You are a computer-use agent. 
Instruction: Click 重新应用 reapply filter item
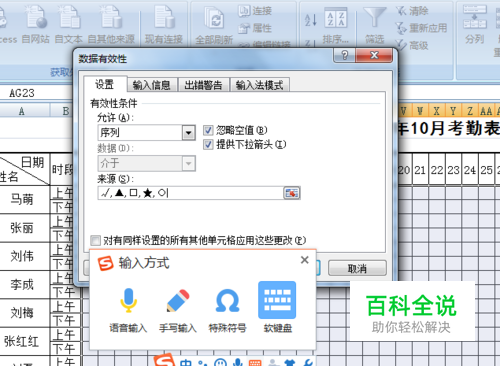[421, 28]
